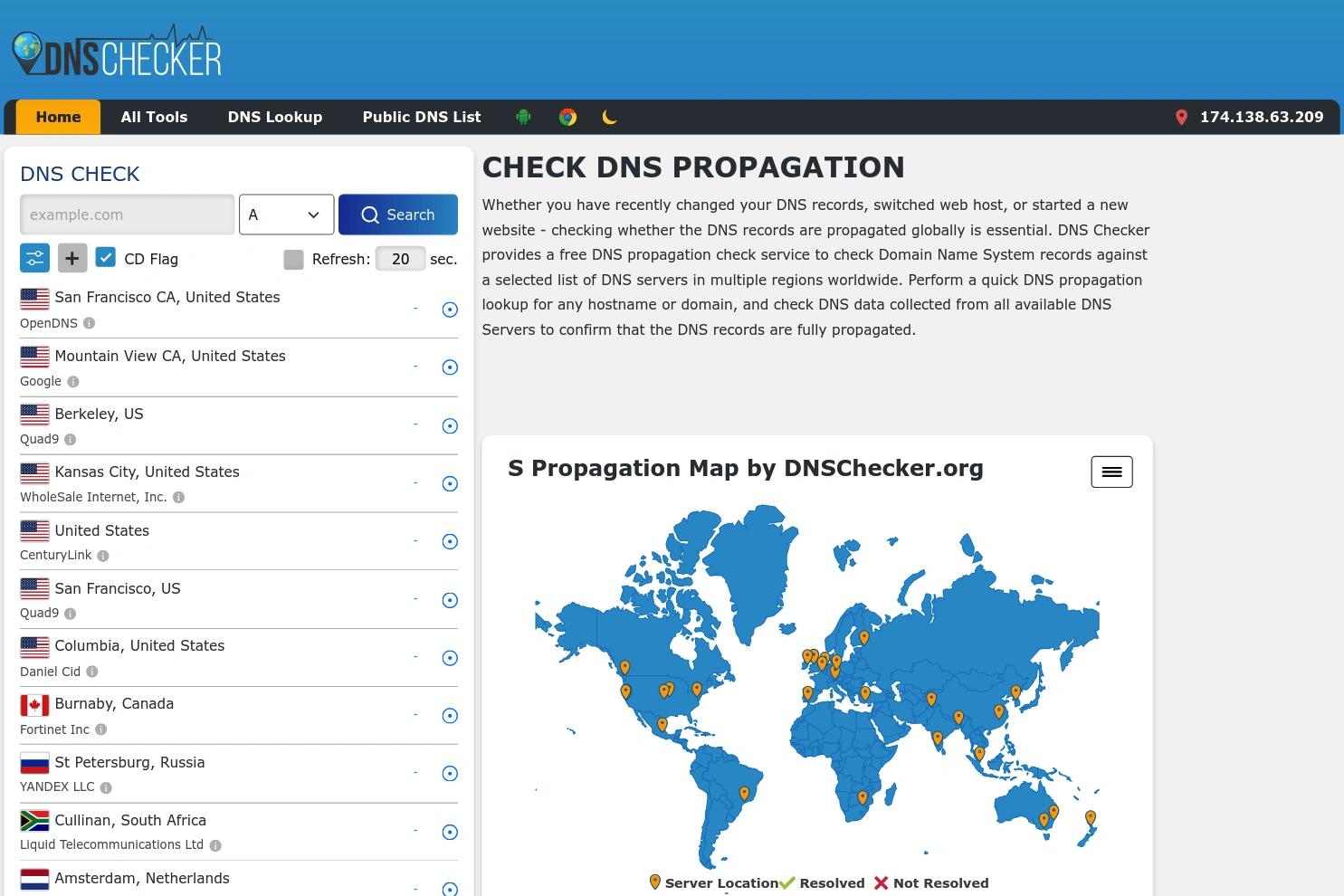
Task: Click the Server Location legend entry
Action: 714,883
